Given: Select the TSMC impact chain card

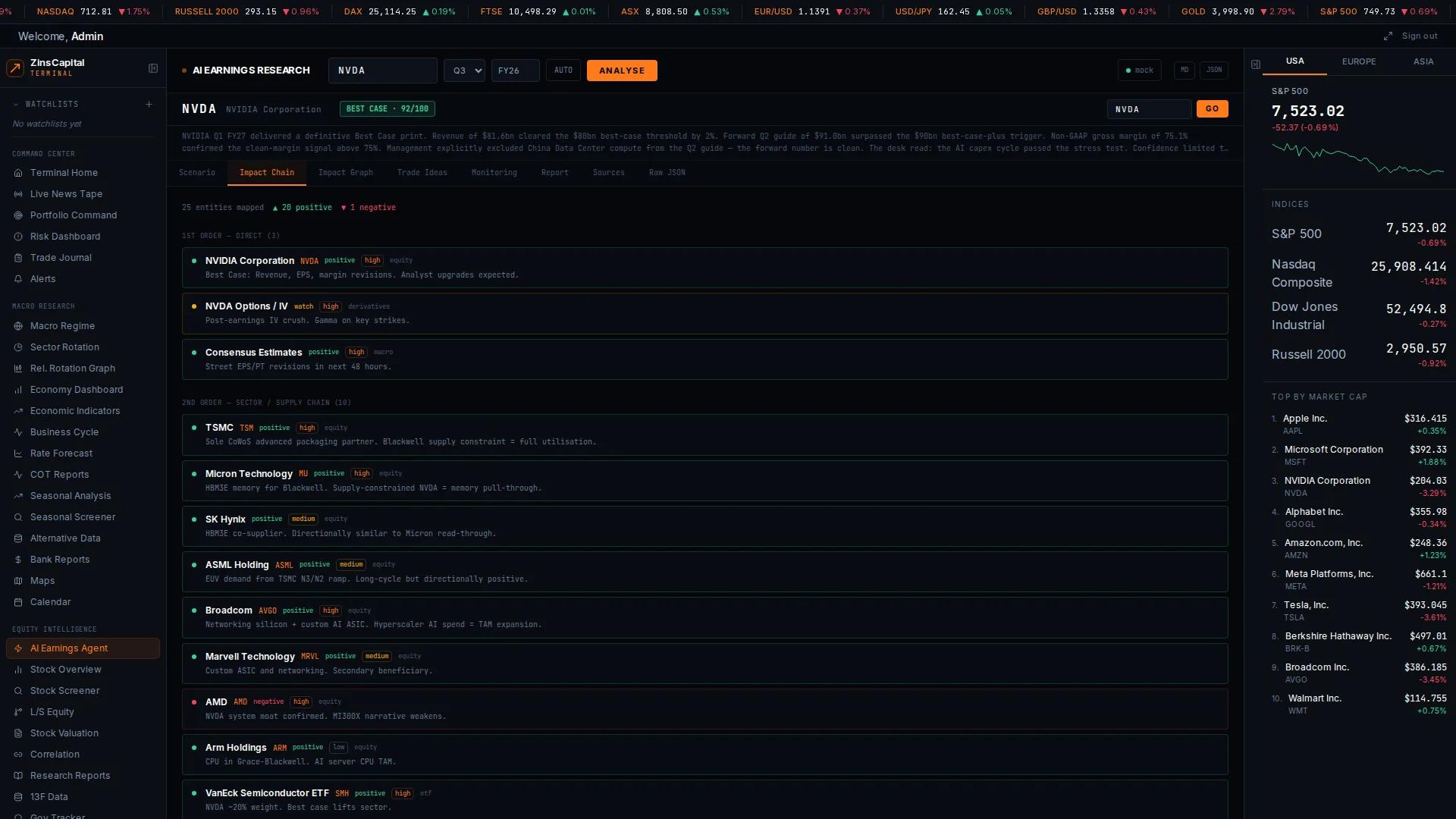Looking at the screenshot, I should (704, 435).
